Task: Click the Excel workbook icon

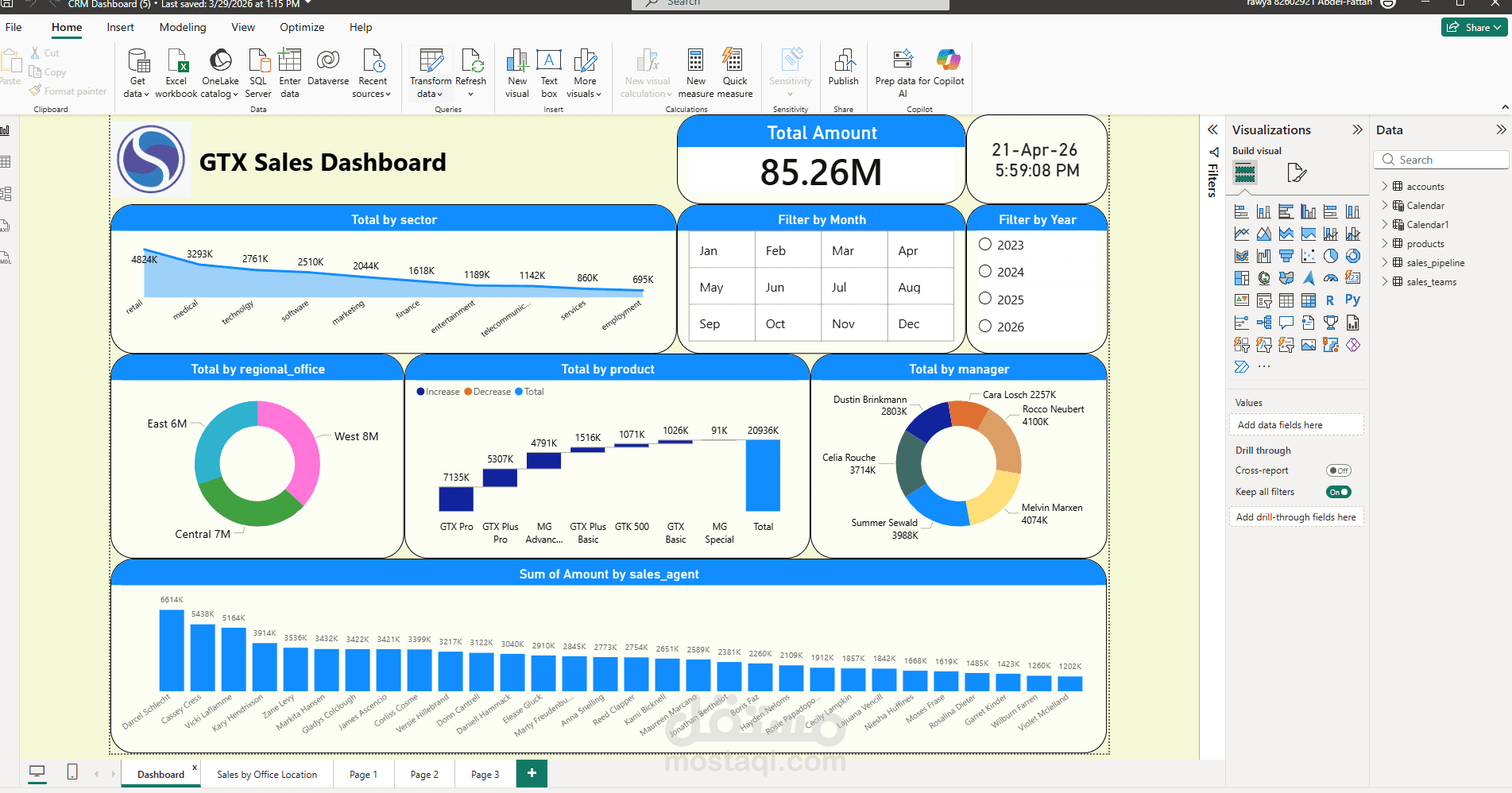Action: click(x=176, y=61)
